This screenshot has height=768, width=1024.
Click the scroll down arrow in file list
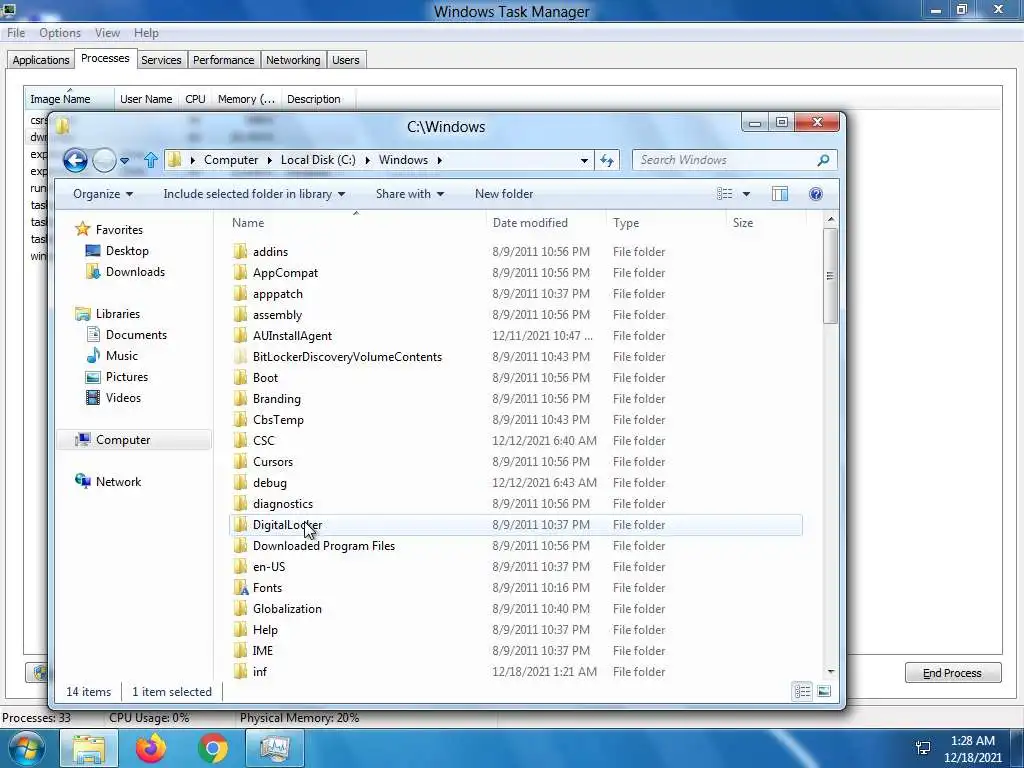click(x=830, y=671)
